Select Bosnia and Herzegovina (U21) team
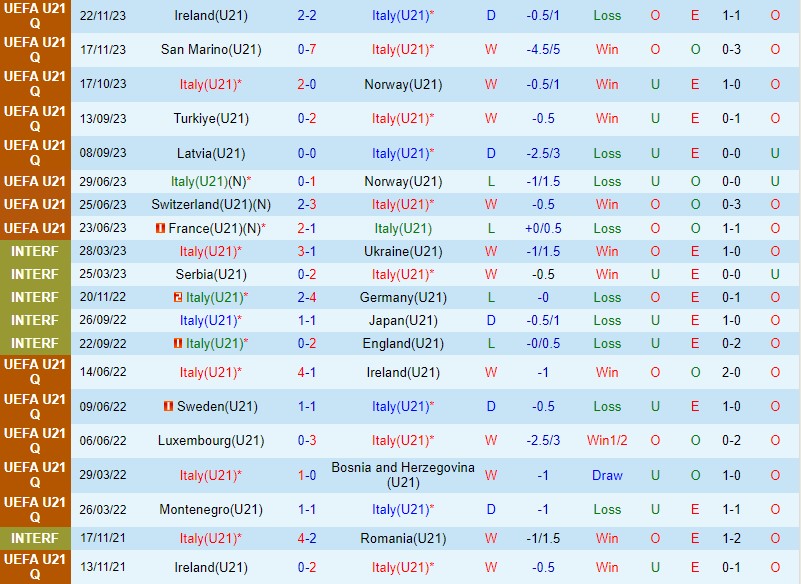801x584 pixels. [x=402, y=475]
